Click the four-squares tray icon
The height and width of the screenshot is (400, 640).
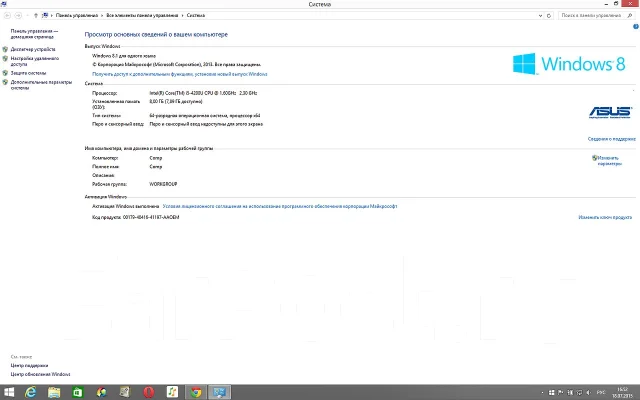tap(551, 393)
